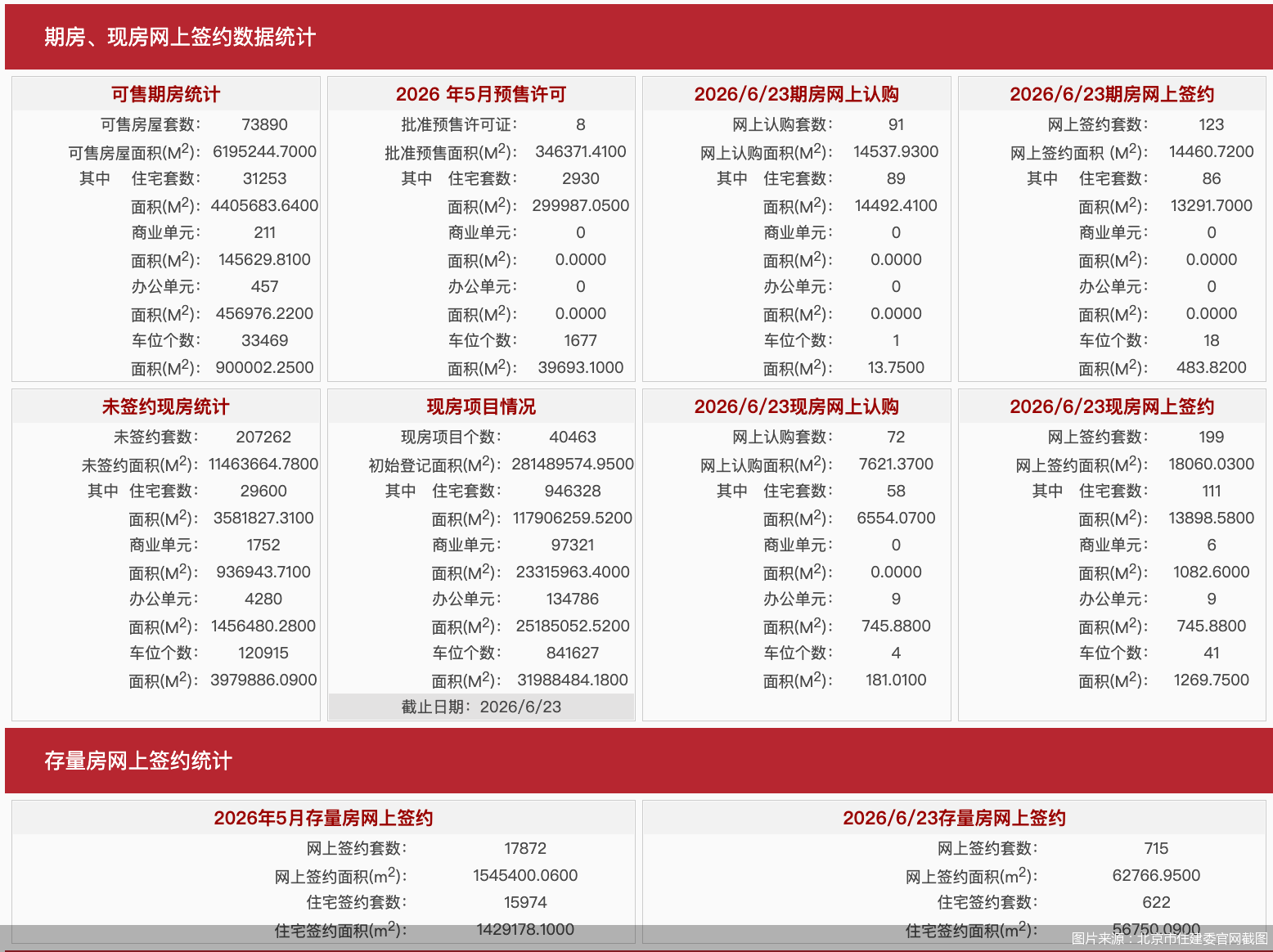This screenshot has width=1273, height=952.
Task: Click the 批准预售许可证 label
Action: point(459,124)
